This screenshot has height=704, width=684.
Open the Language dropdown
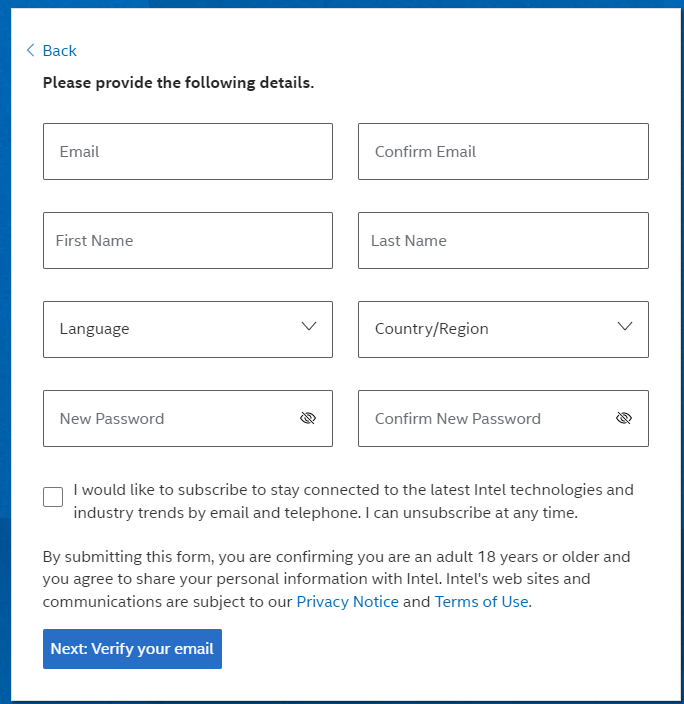(x=170, y=329)
